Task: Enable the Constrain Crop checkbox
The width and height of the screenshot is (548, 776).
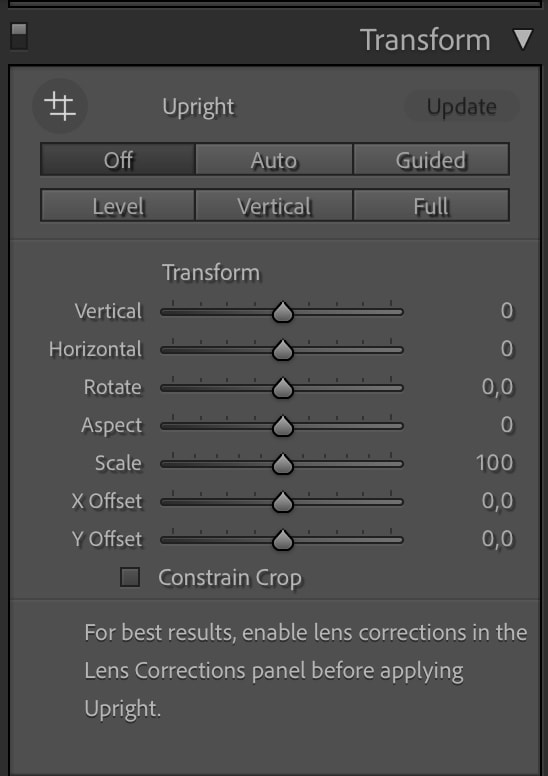Action: [130, 577]
